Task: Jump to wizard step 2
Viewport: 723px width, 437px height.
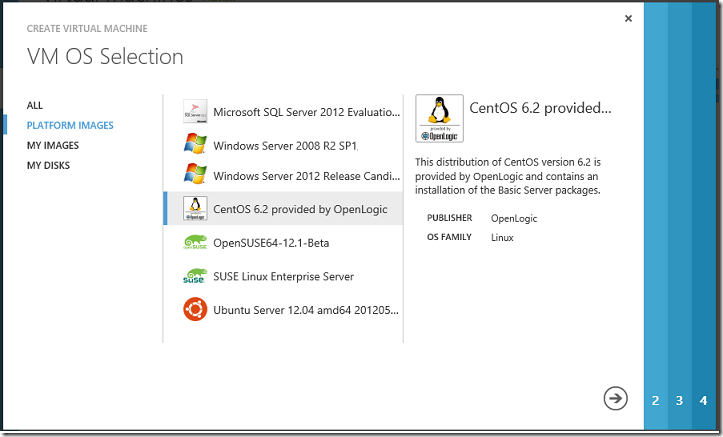Action: pyautogui.click(x=656, y=400)
